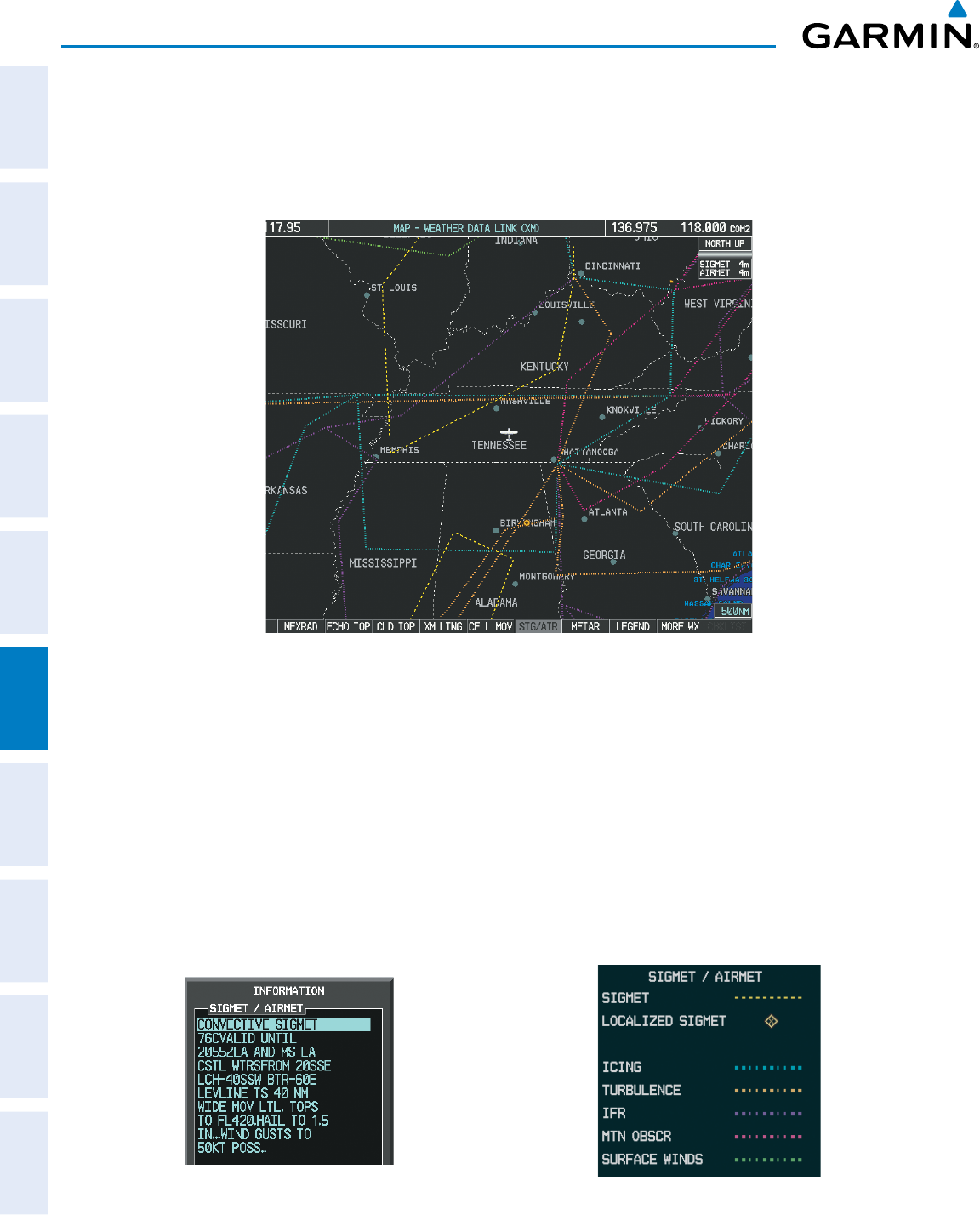
Task: Select the Memphis city marker dot
Action: pyautogui.click(x=376, y=457)
